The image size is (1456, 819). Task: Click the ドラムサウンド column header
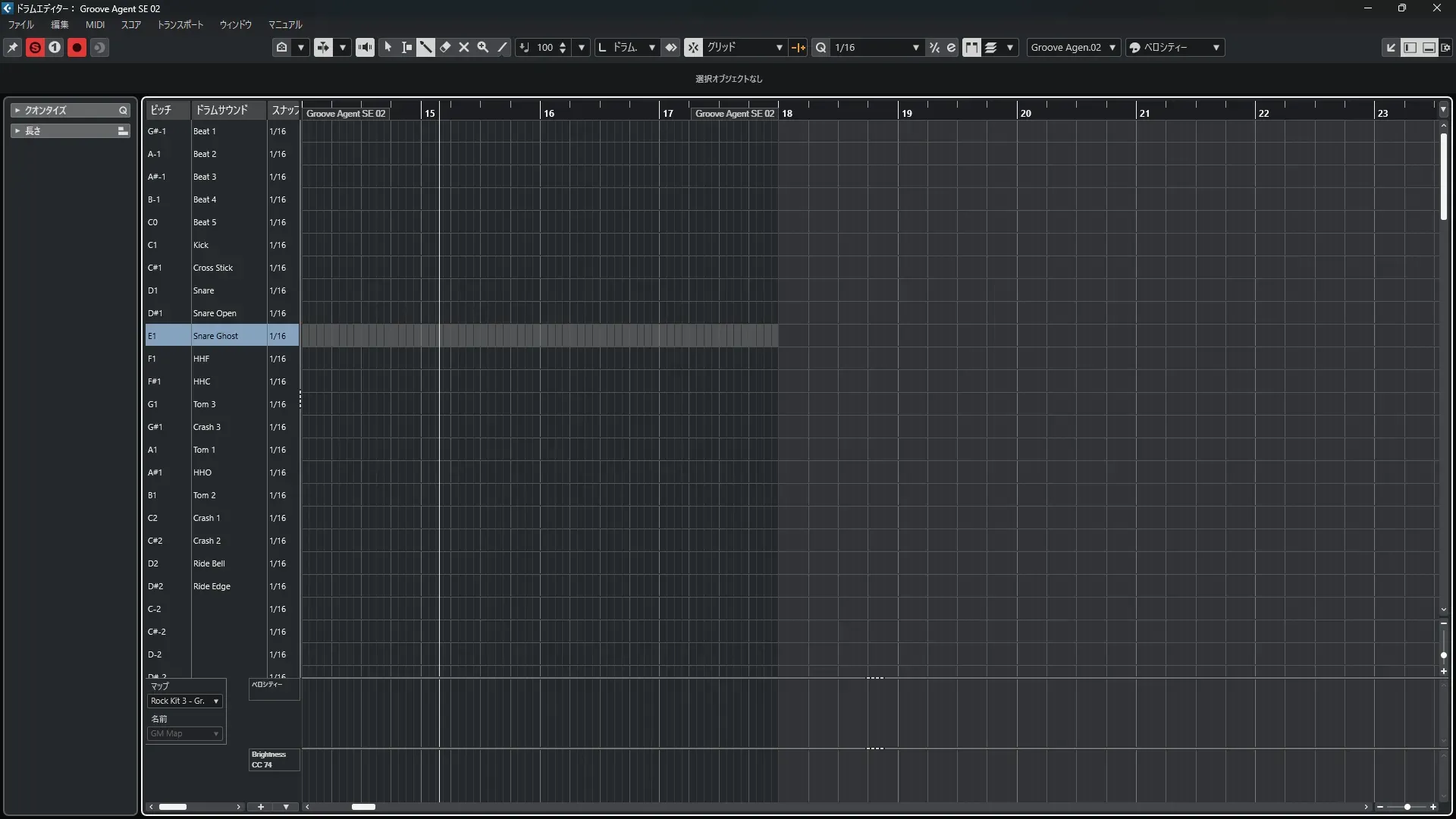pyautogui.click(x=221, y=110)
